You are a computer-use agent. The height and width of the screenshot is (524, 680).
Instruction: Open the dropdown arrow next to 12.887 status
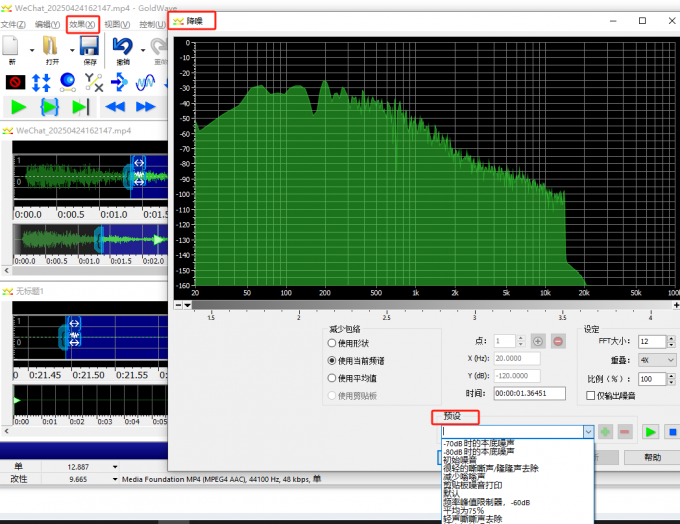115,467
